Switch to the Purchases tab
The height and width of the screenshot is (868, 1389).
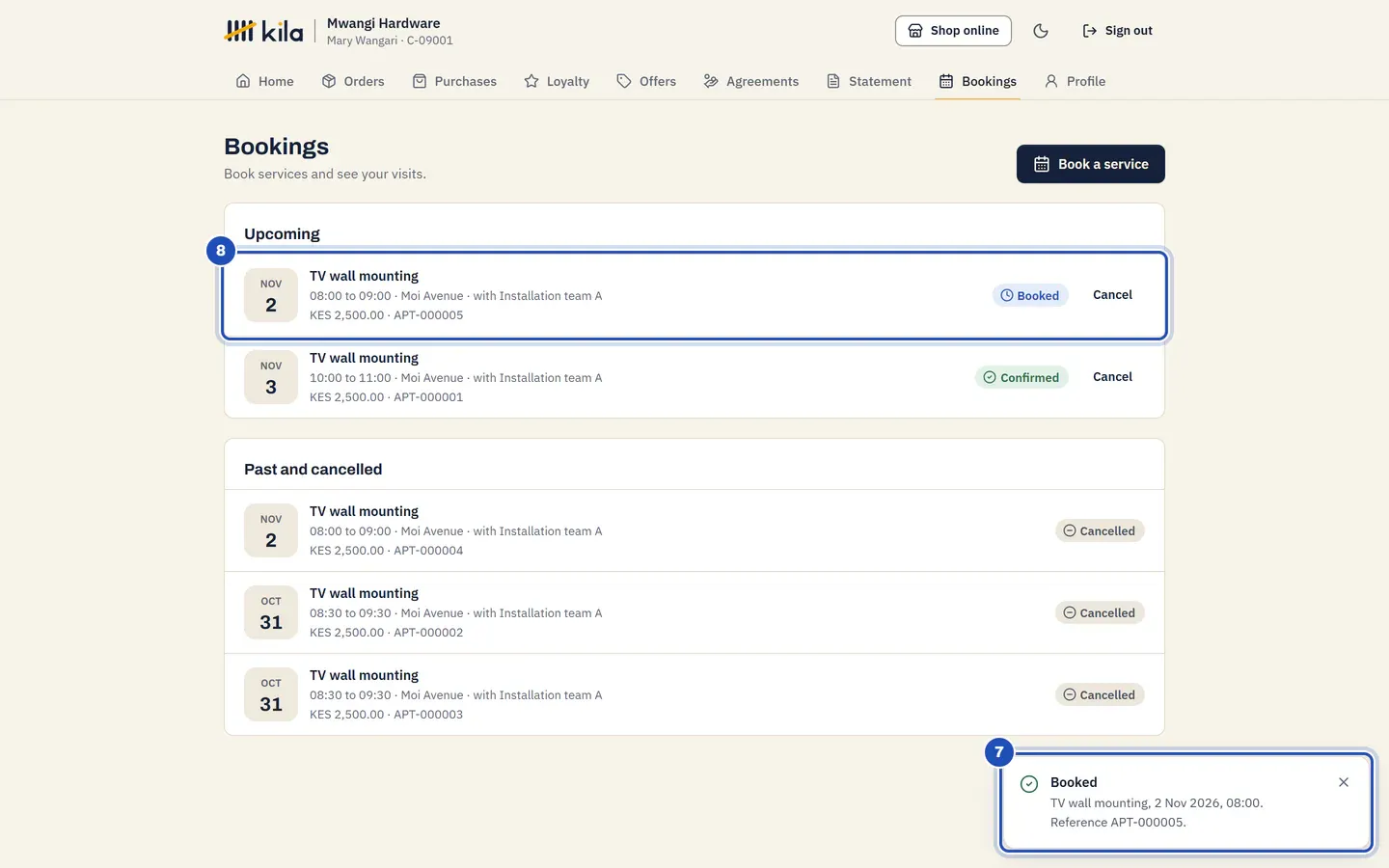[x=454, y=81]
